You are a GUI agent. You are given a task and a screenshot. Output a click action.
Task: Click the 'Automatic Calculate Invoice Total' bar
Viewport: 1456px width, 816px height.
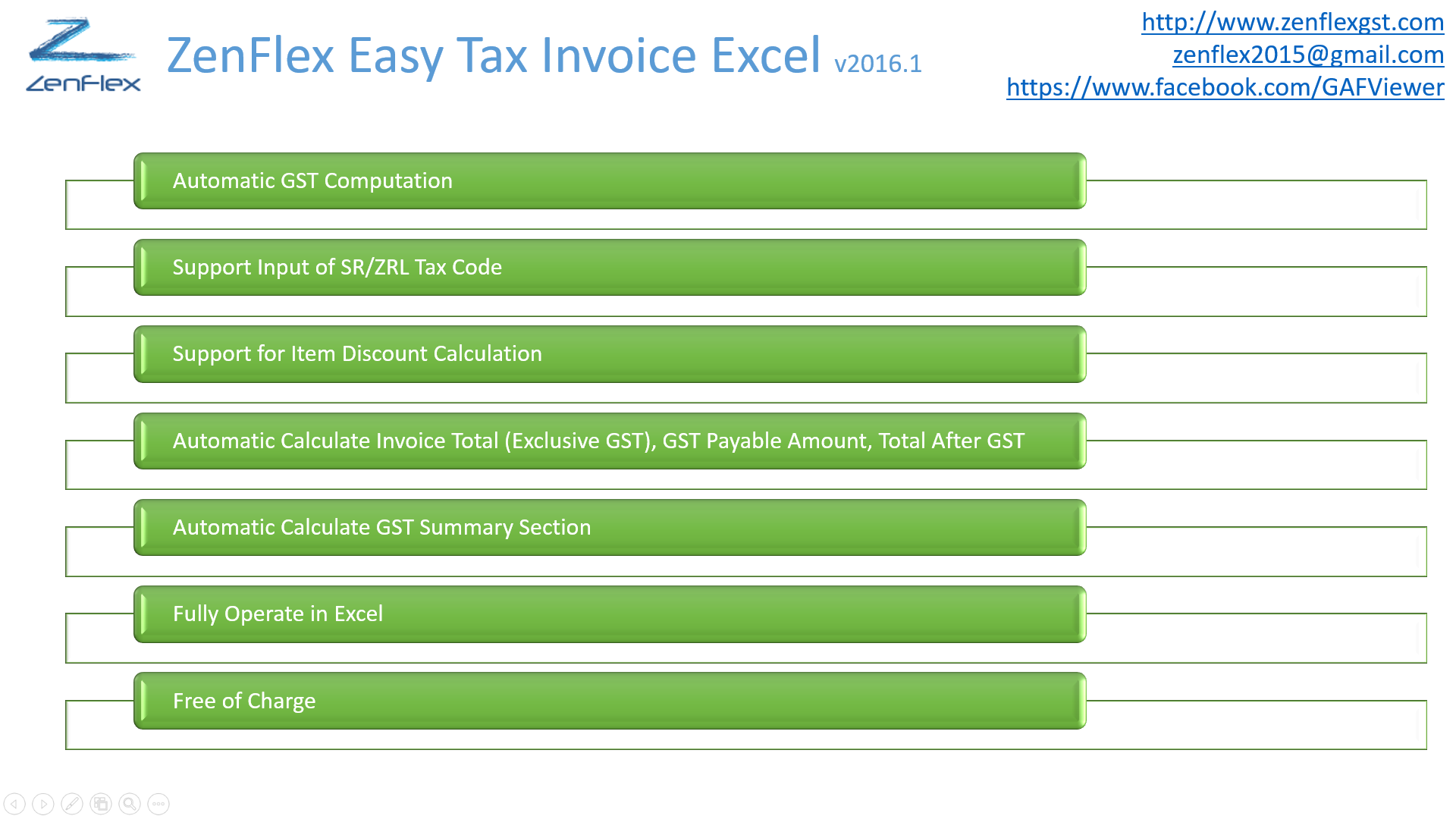pos(610,441)
